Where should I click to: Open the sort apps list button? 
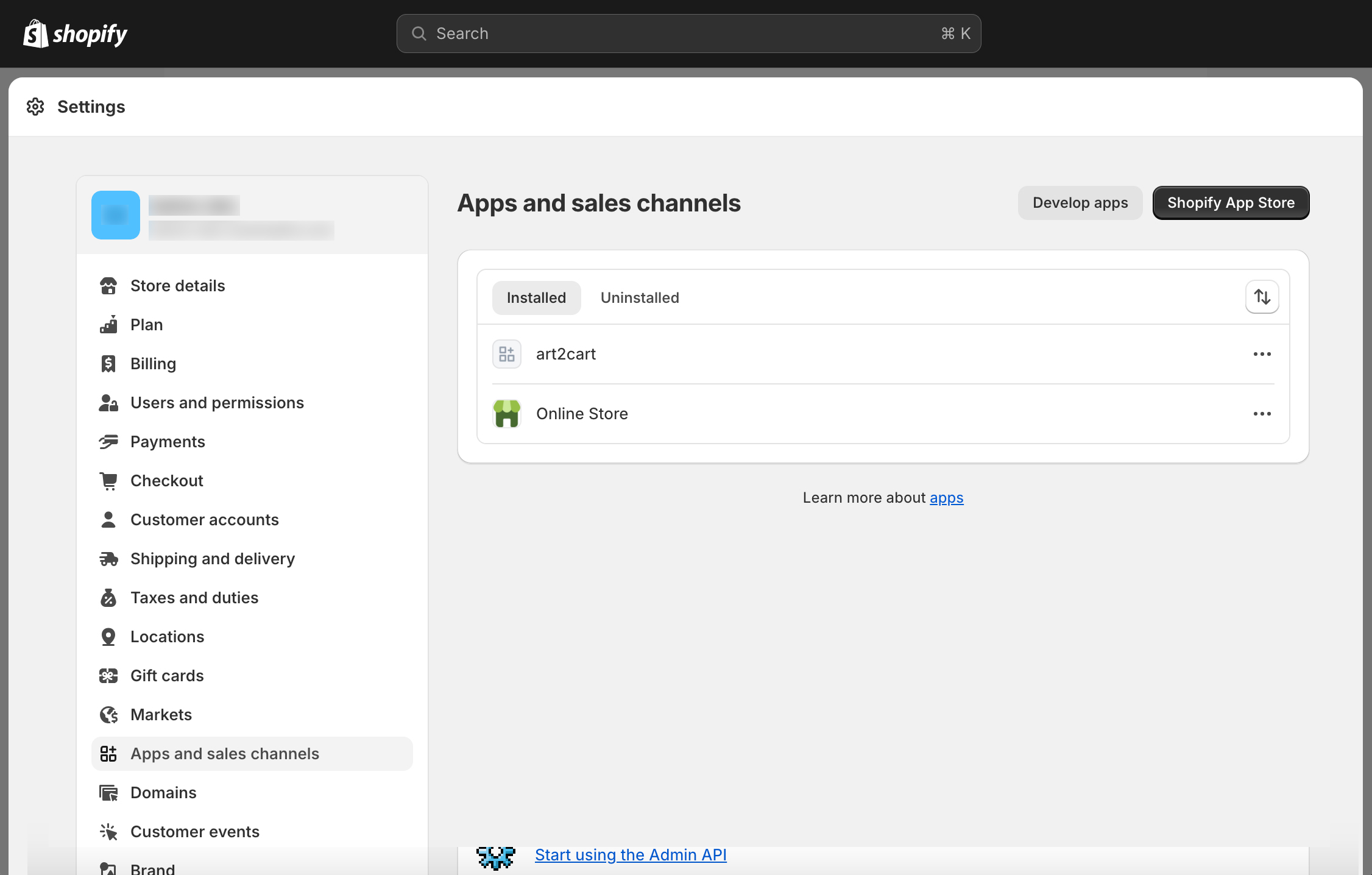tap(1262, 297)
